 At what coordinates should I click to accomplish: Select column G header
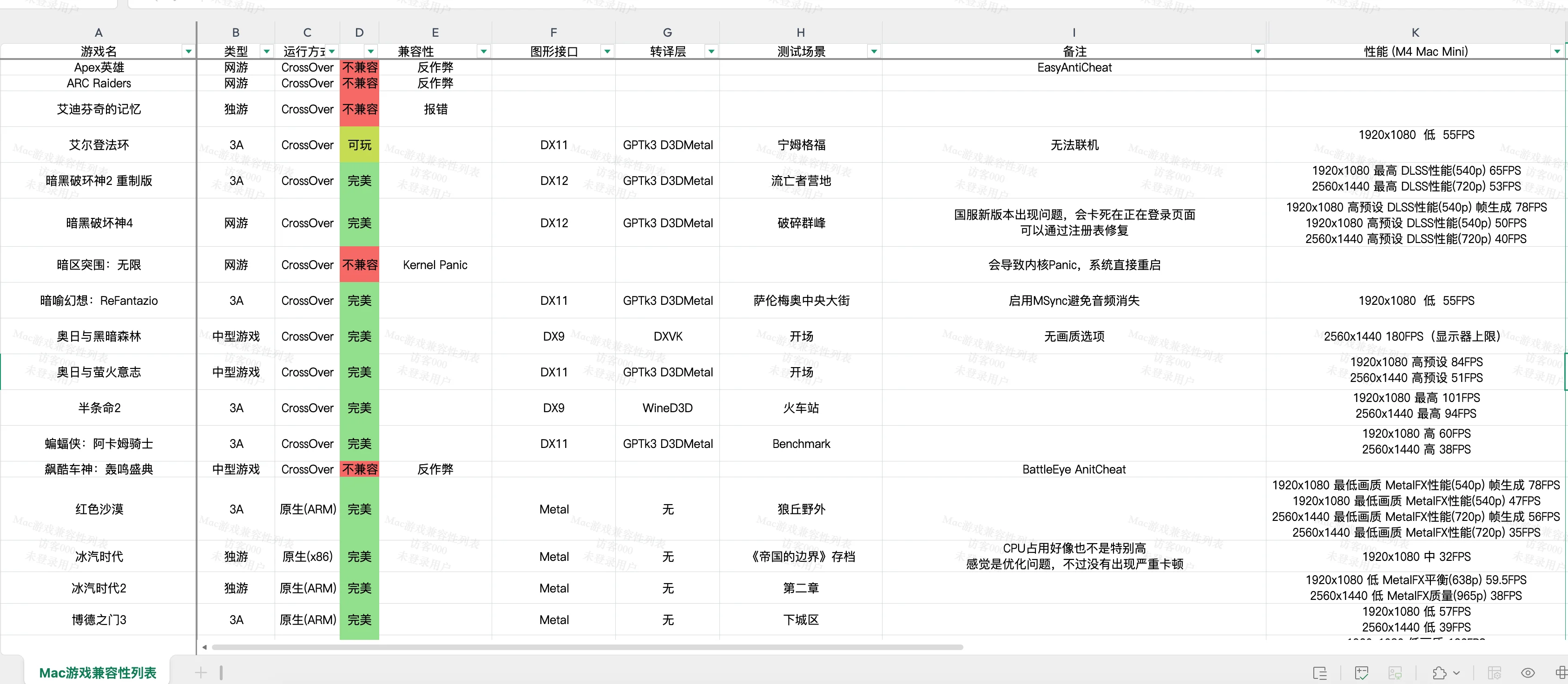pos(667,32)
